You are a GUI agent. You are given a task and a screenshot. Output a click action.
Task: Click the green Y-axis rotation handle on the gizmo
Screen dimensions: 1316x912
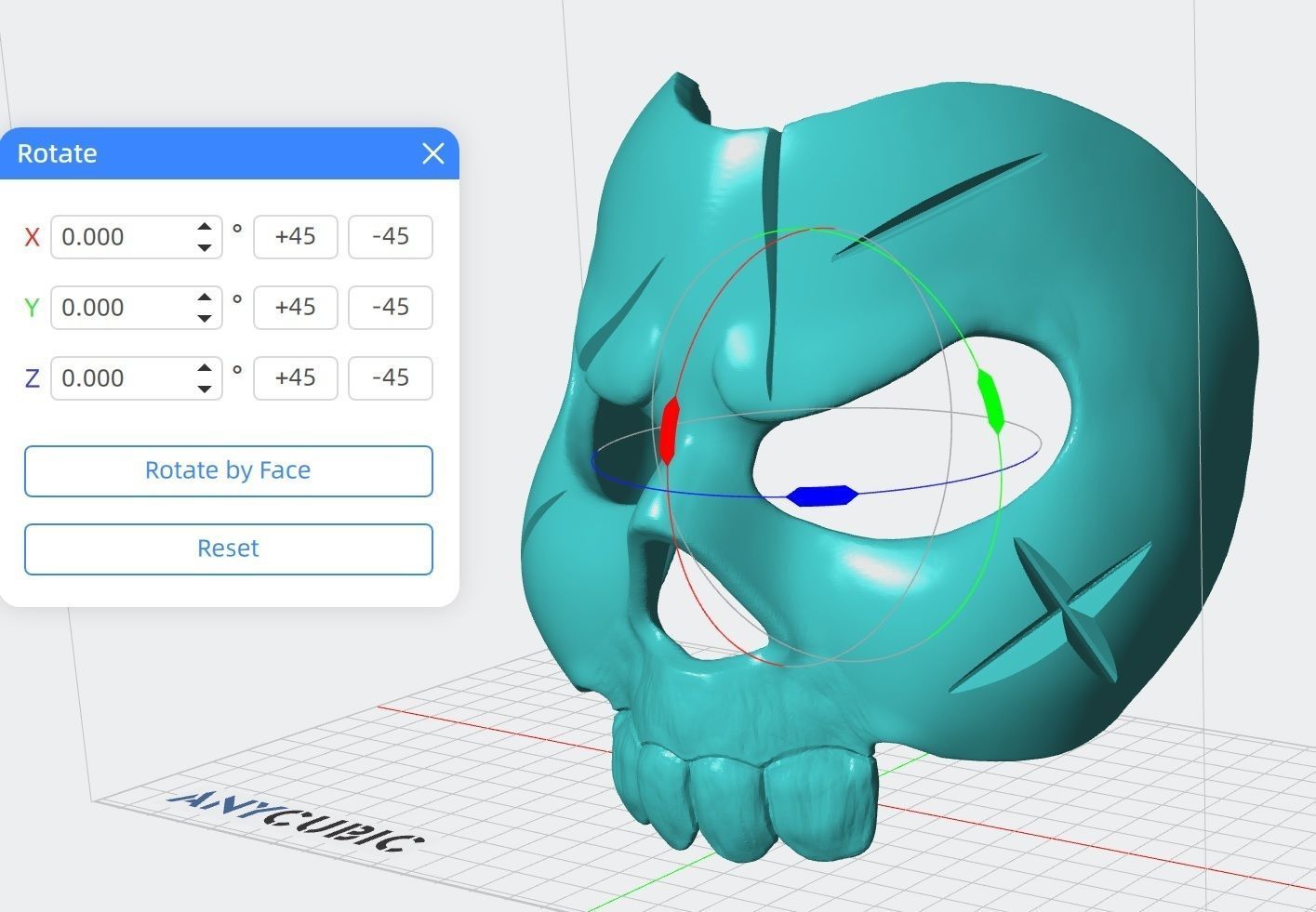pos(990,400)
